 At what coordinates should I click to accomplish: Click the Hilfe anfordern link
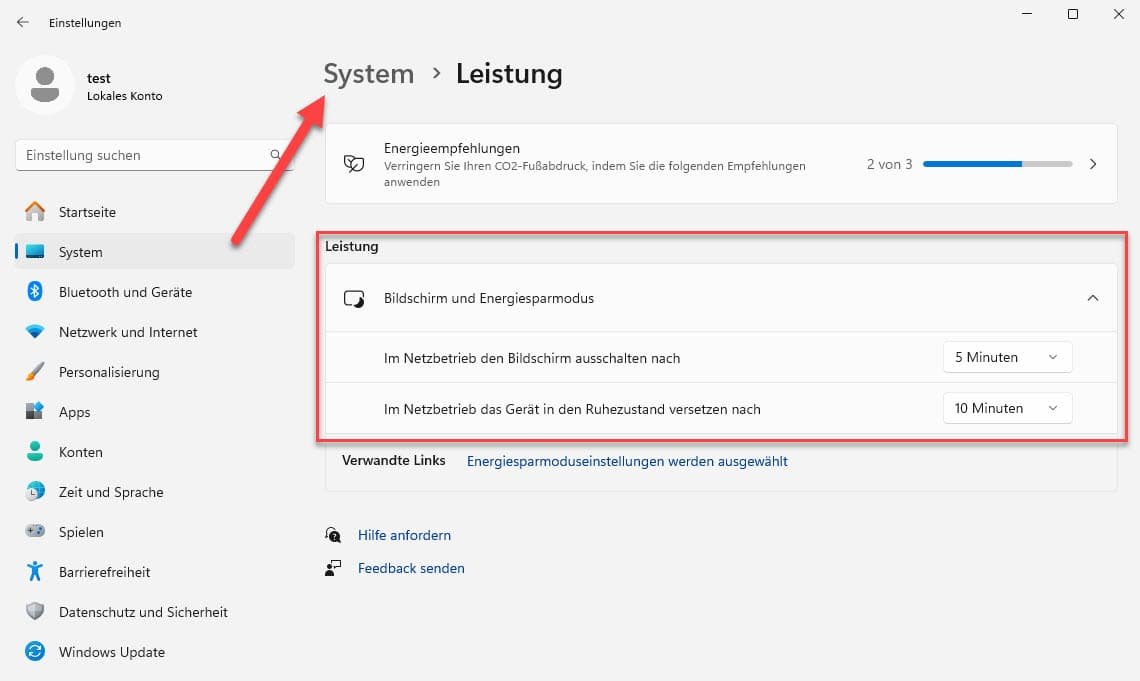pos(404,535)
